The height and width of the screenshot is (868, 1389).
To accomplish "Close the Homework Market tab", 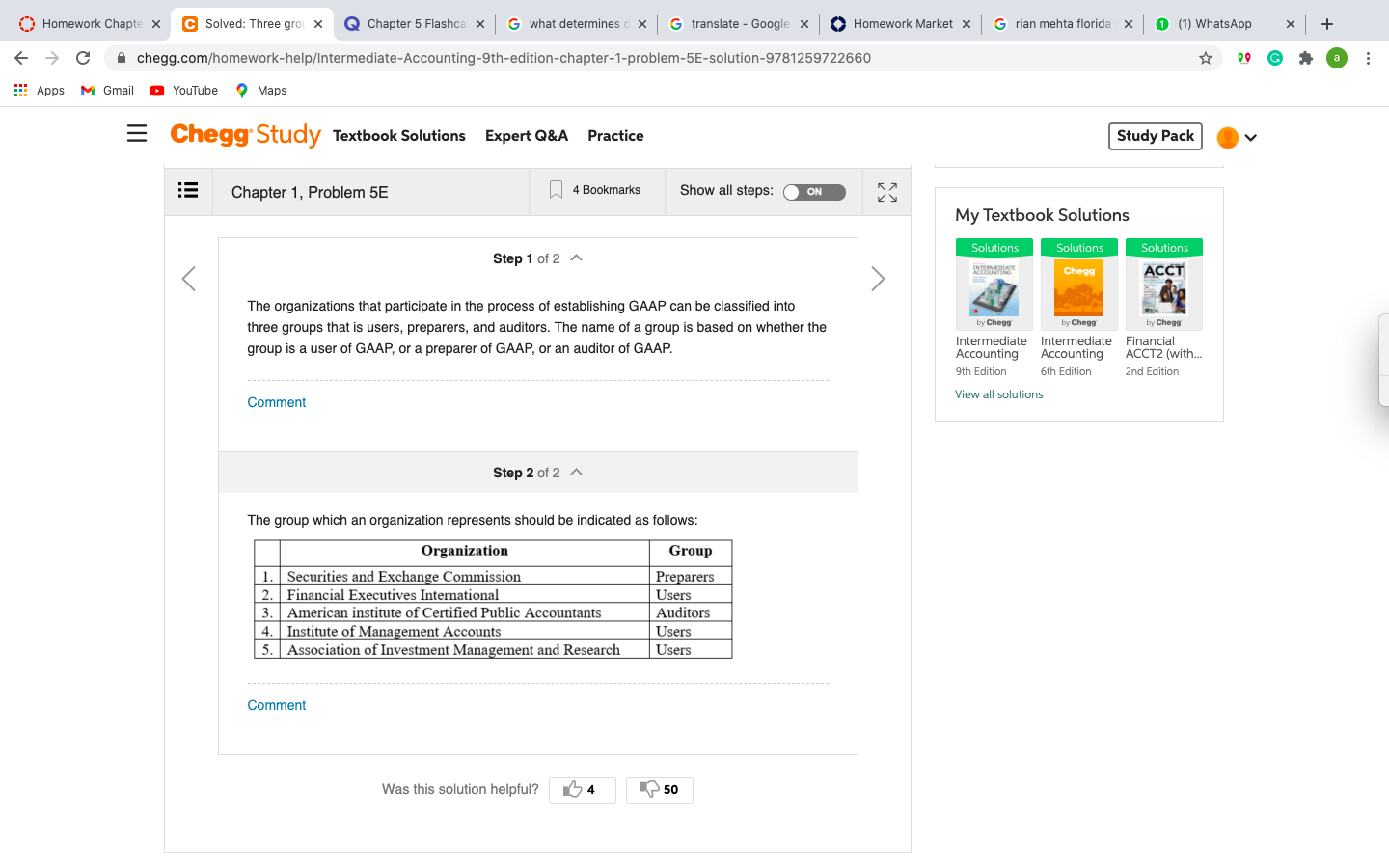I will pos(967,24).
